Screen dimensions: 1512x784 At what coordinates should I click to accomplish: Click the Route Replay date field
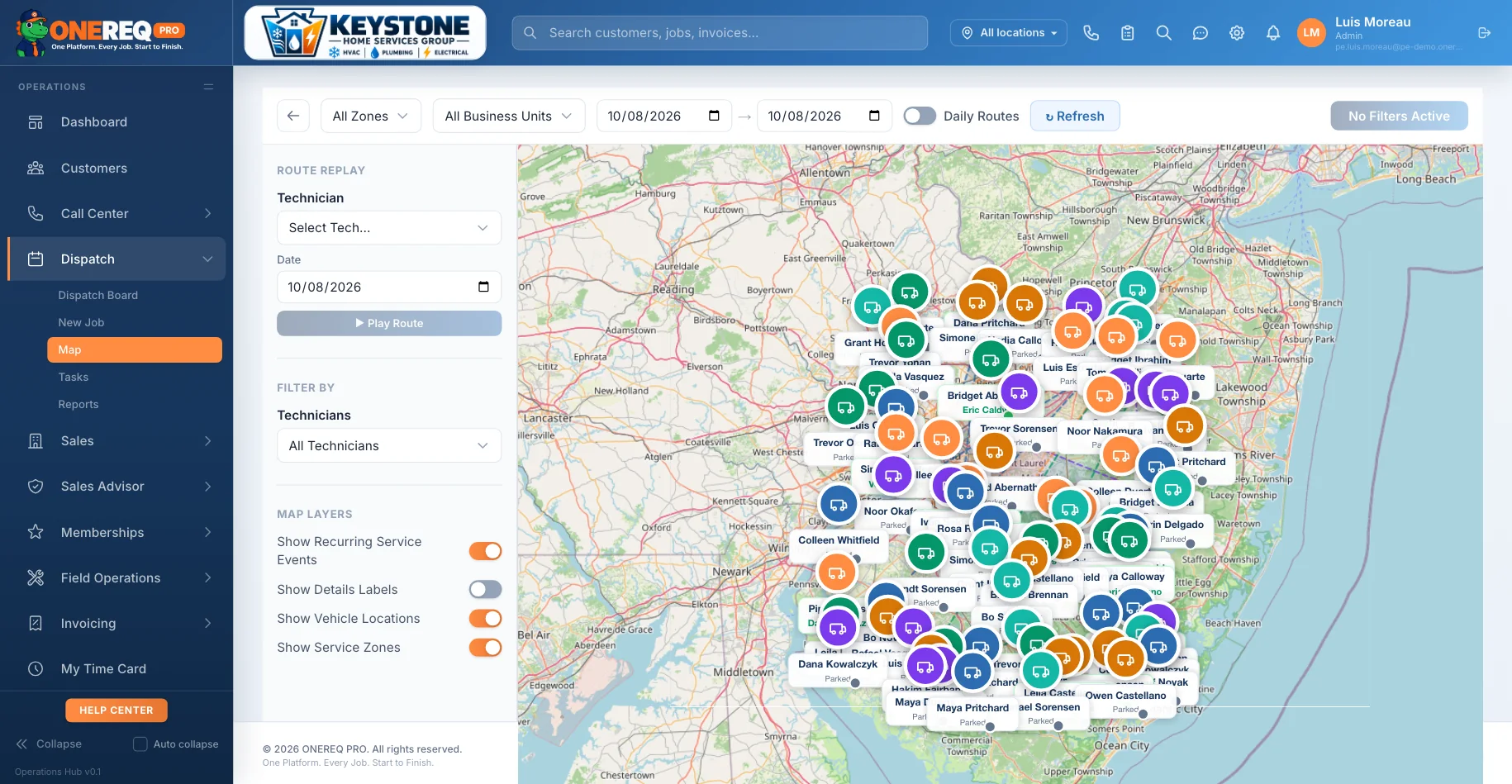pyautogui.click(x=389, y=287)
